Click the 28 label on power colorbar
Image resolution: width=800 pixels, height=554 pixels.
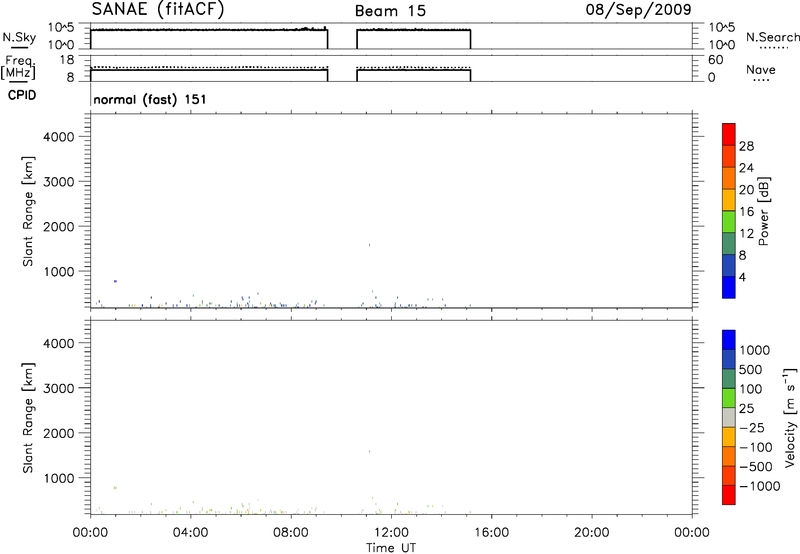(746, 146)
